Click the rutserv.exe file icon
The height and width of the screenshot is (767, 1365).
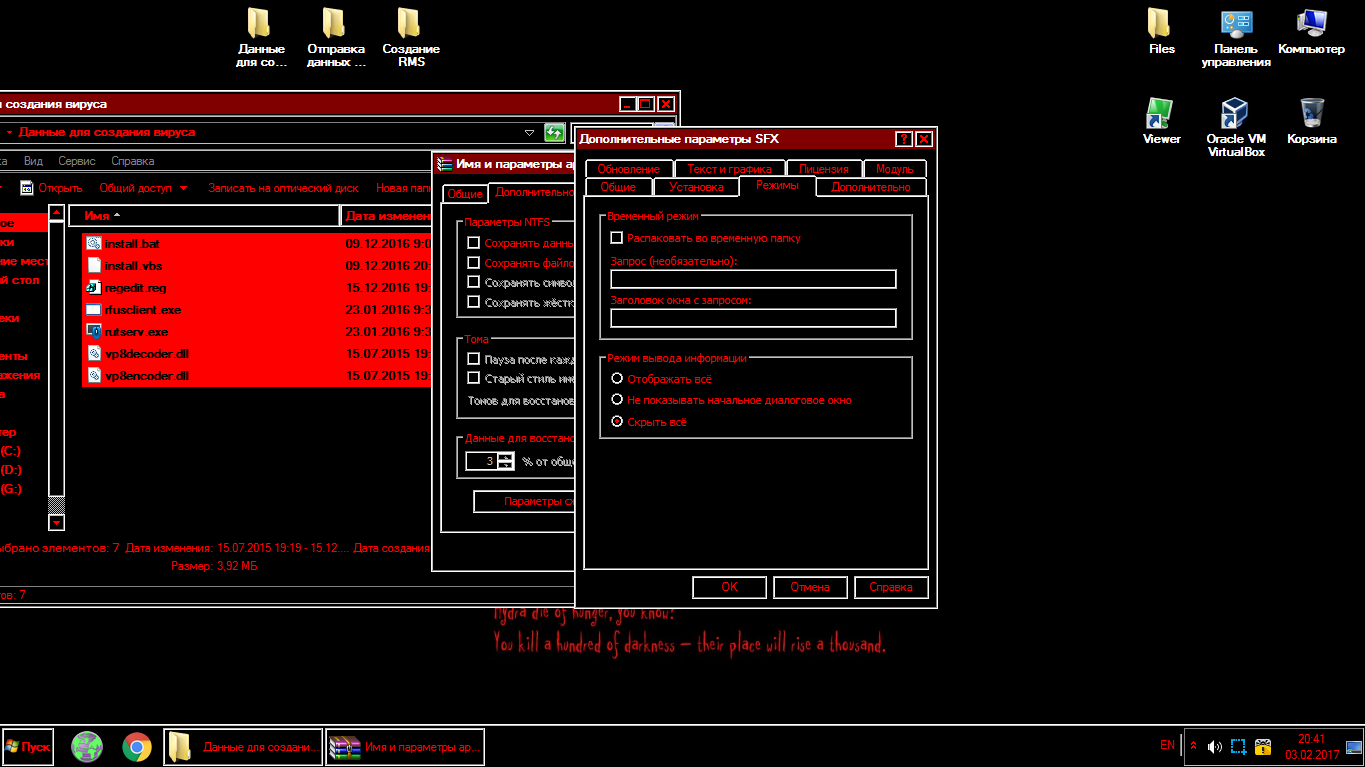coord(94,331)
